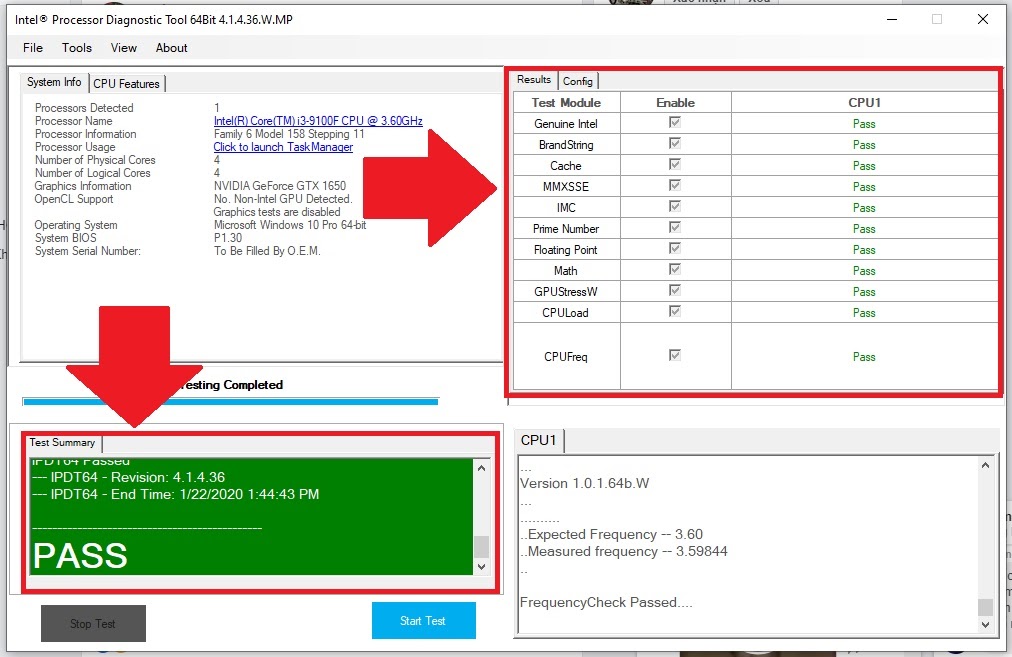1012x657 pixels.
Task: Select the Config tab
Action: coord(578,81)
